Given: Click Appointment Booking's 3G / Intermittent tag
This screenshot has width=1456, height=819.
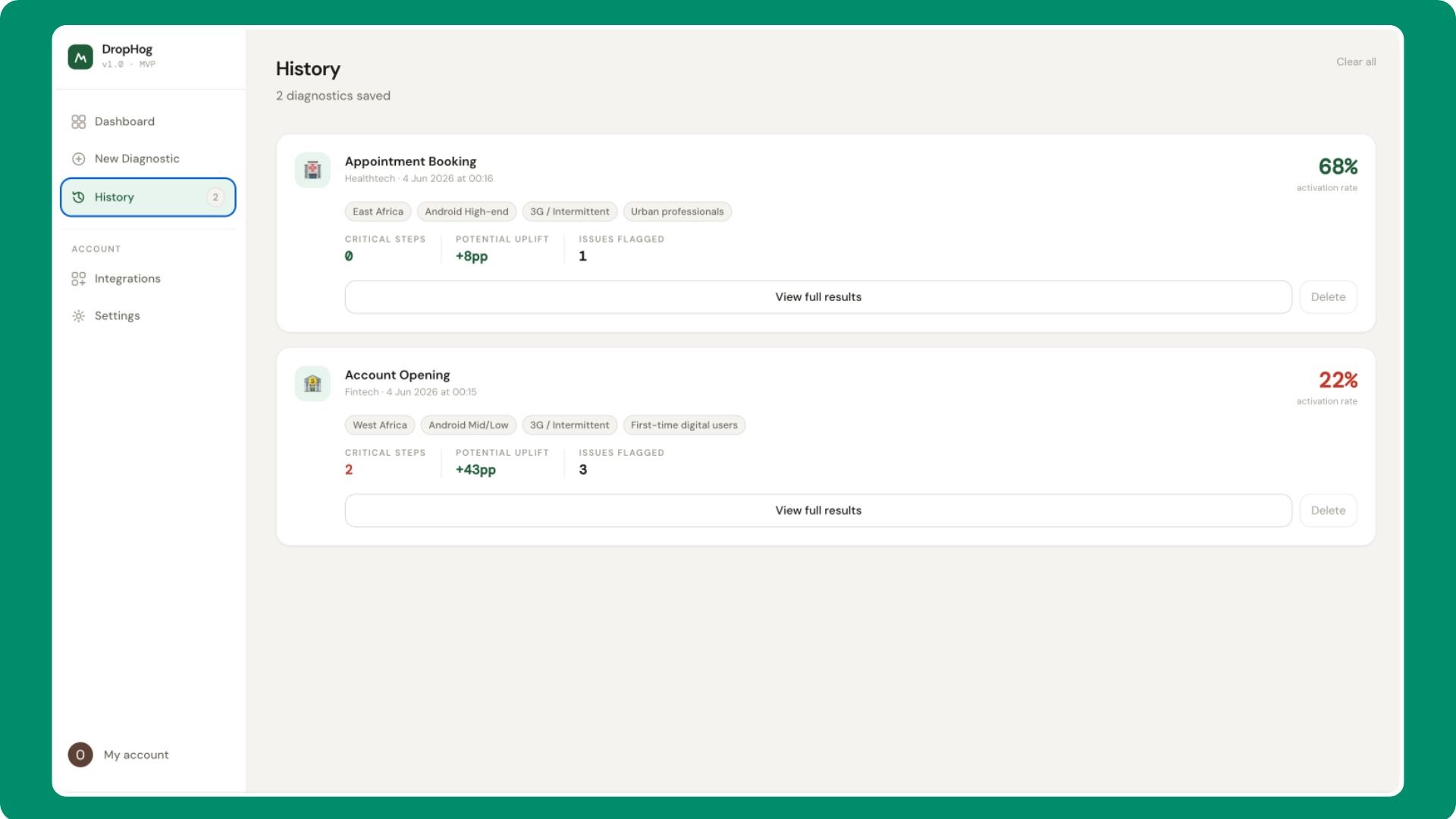Looking at the screenshot, I should [570, 212].
